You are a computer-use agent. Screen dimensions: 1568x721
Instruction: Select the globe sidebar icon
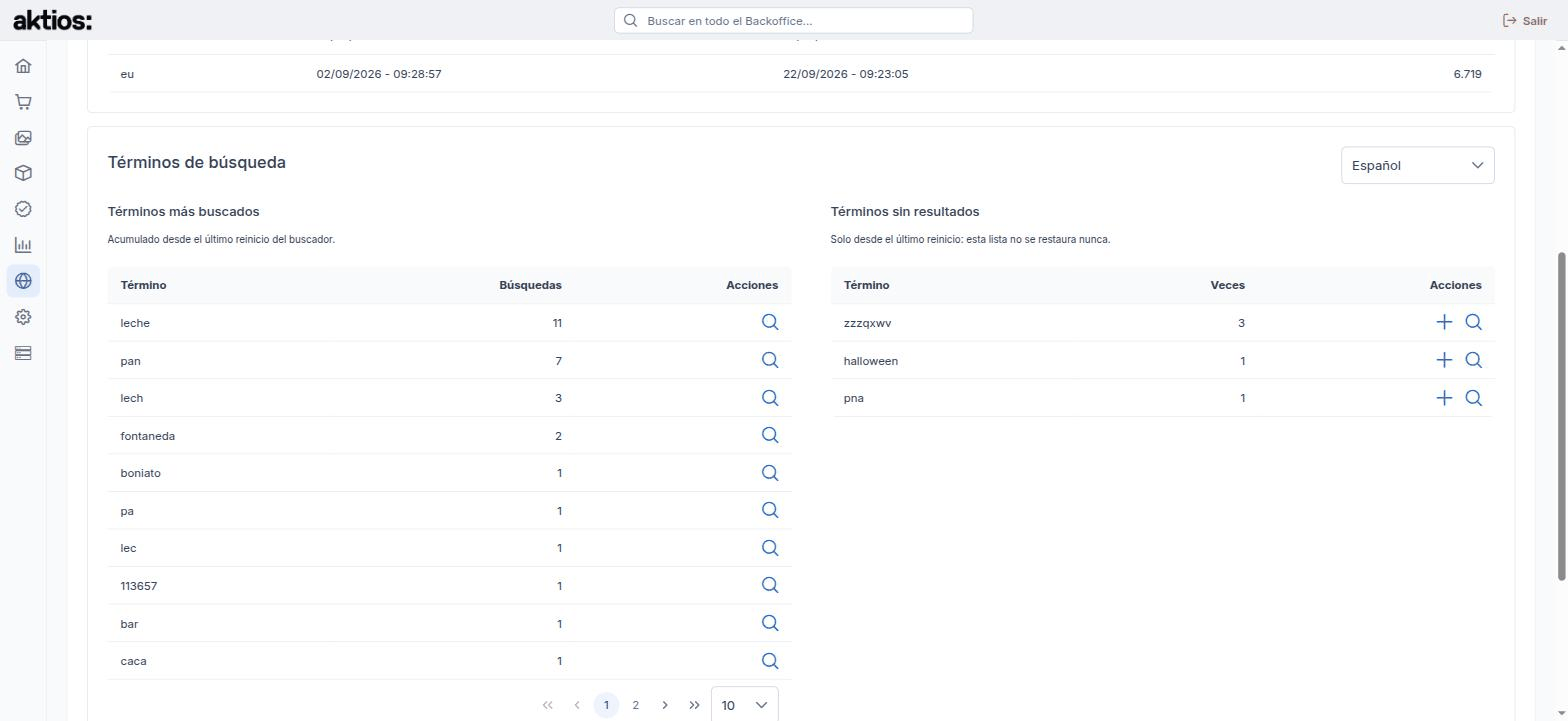click(x=23, y=281)
